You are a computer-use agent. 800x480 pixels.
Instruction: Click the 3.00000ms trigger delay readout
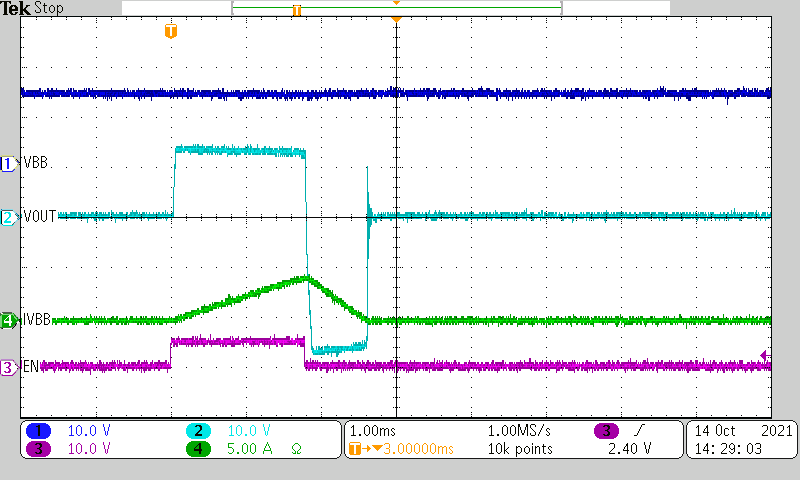418,449
